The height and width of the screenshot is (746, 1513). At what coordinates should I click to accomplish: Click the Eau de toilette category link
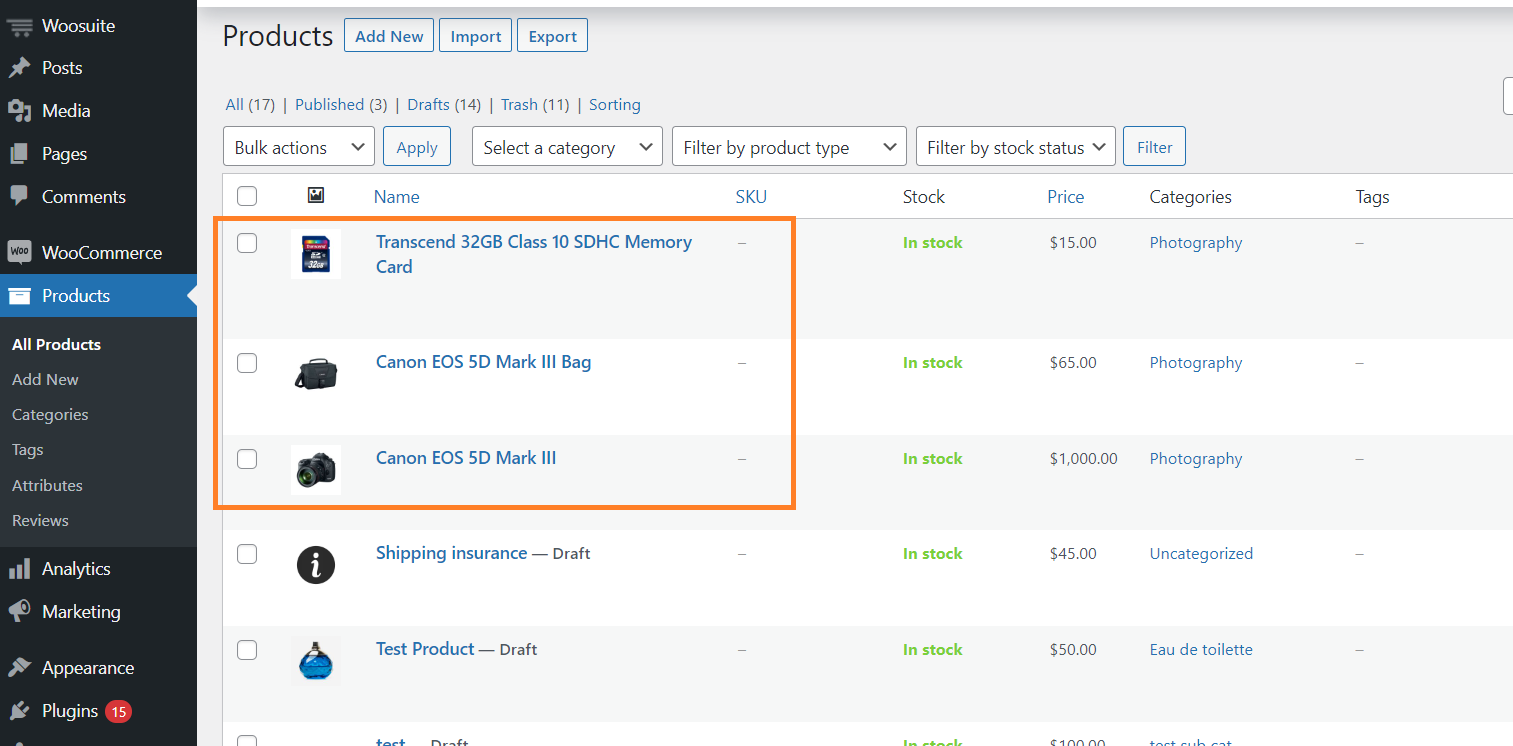point(1201,650)
